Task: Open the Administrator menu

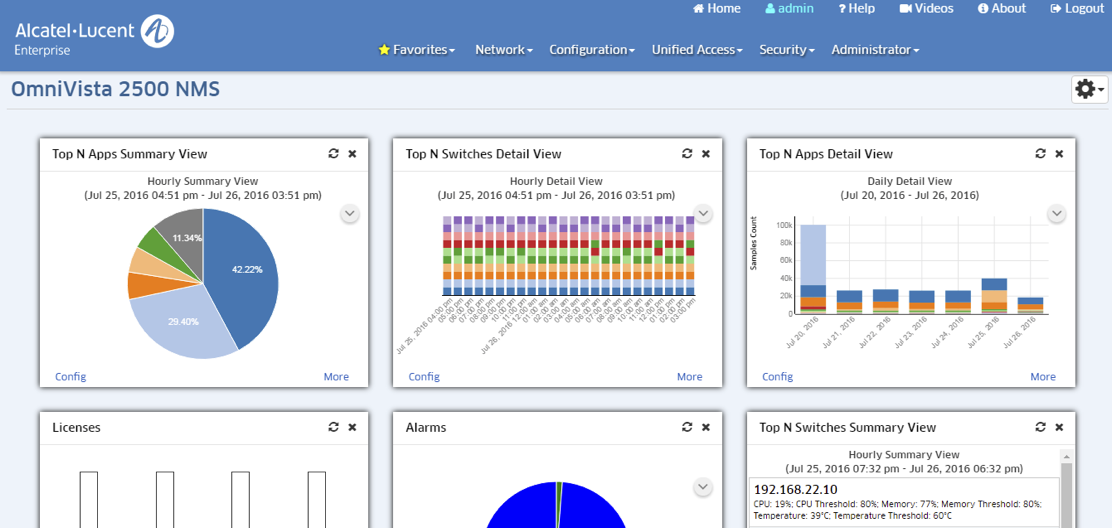Action: (x=876, y=50)
